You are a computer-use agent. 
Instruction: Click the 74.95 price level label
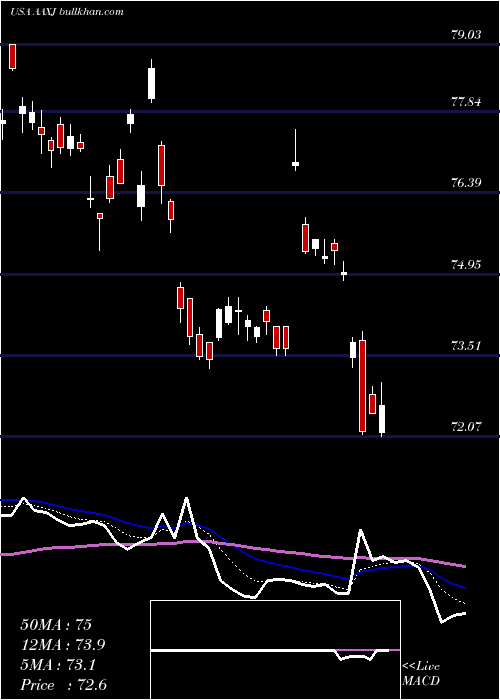coord(466,265)
